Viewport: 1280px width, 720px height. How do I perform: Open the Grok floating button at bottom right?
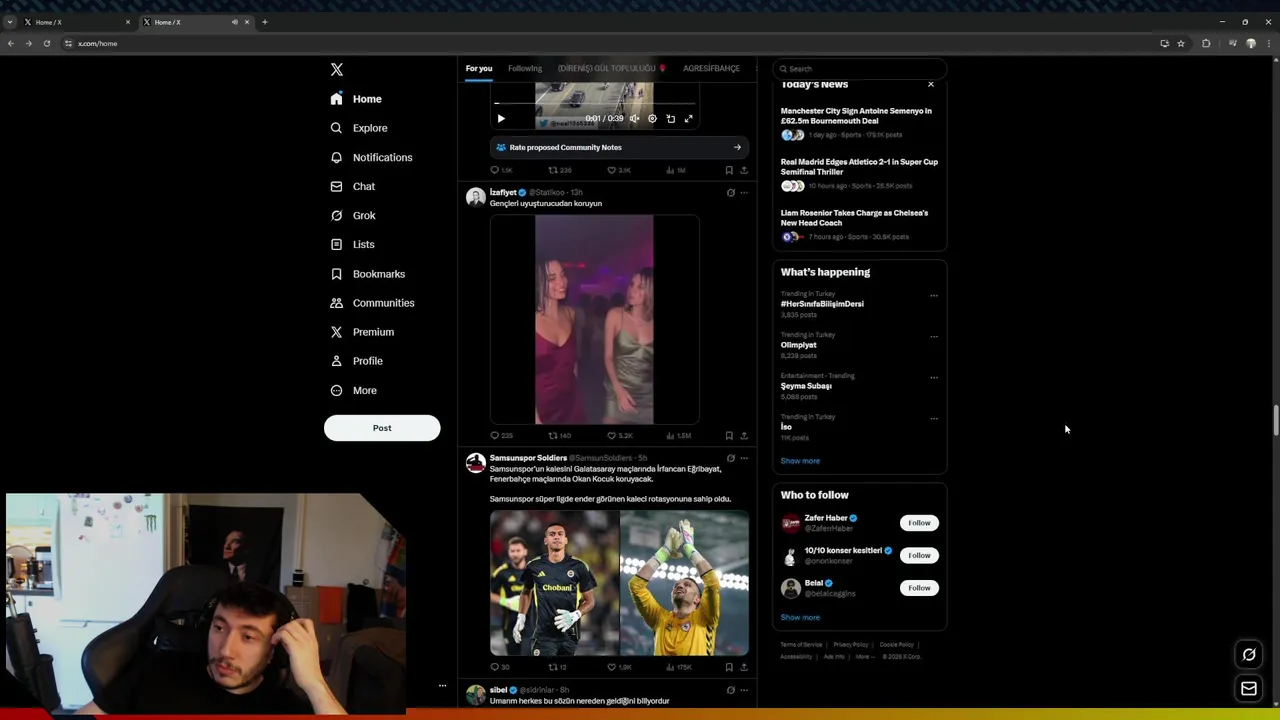coord(1249,655)
